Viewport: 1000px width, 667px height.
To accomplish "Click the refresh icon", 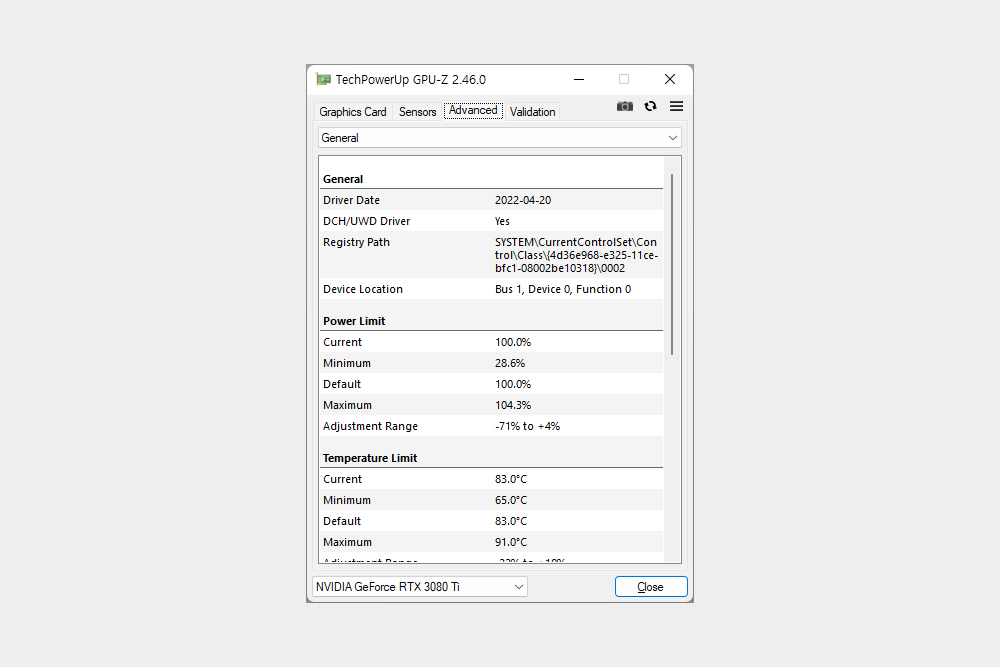I will coord(651,106).
